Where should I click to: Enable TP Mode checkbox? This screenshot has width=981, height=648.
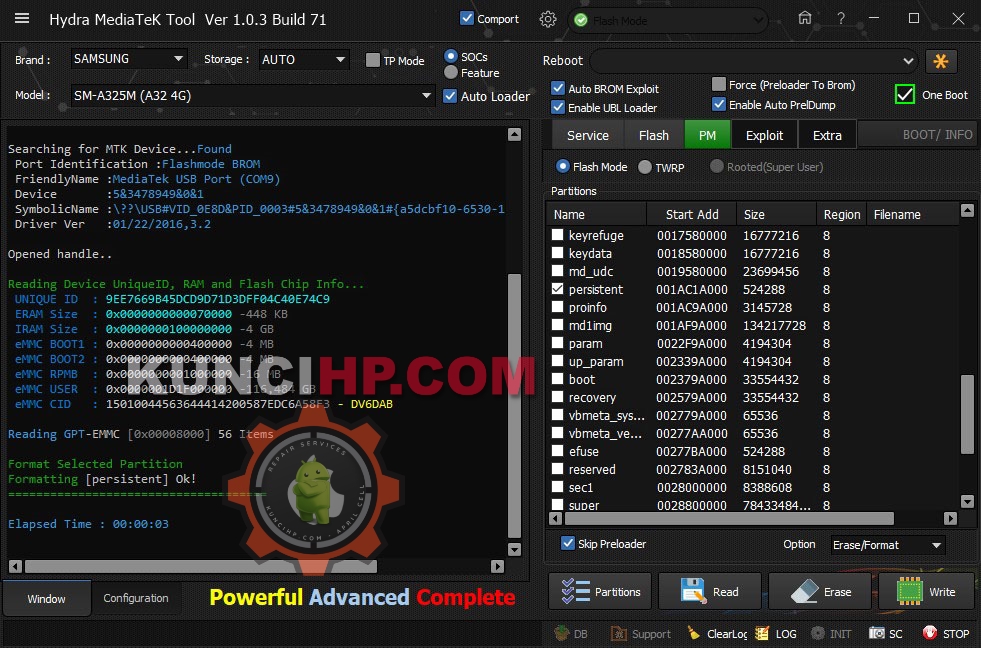point(373,60)
